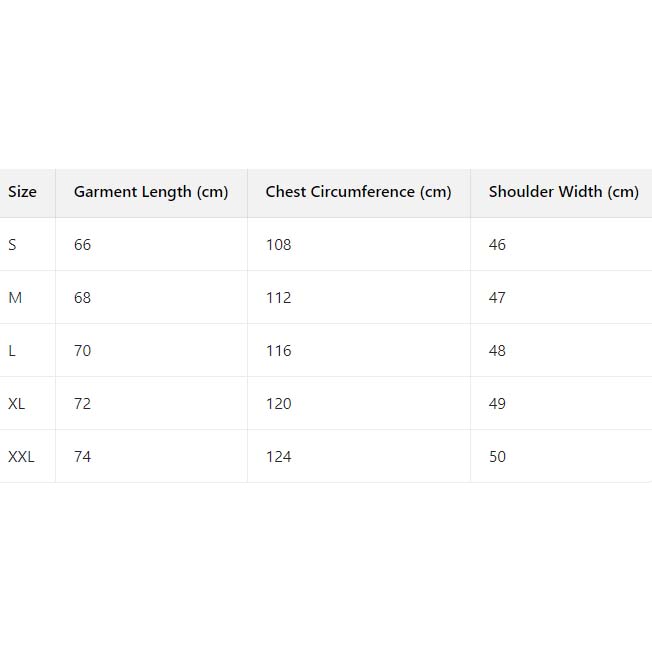The height and width of the screenshot is (653, 652).
Task: Click shoulder width value 49
Action: (497, 404)
